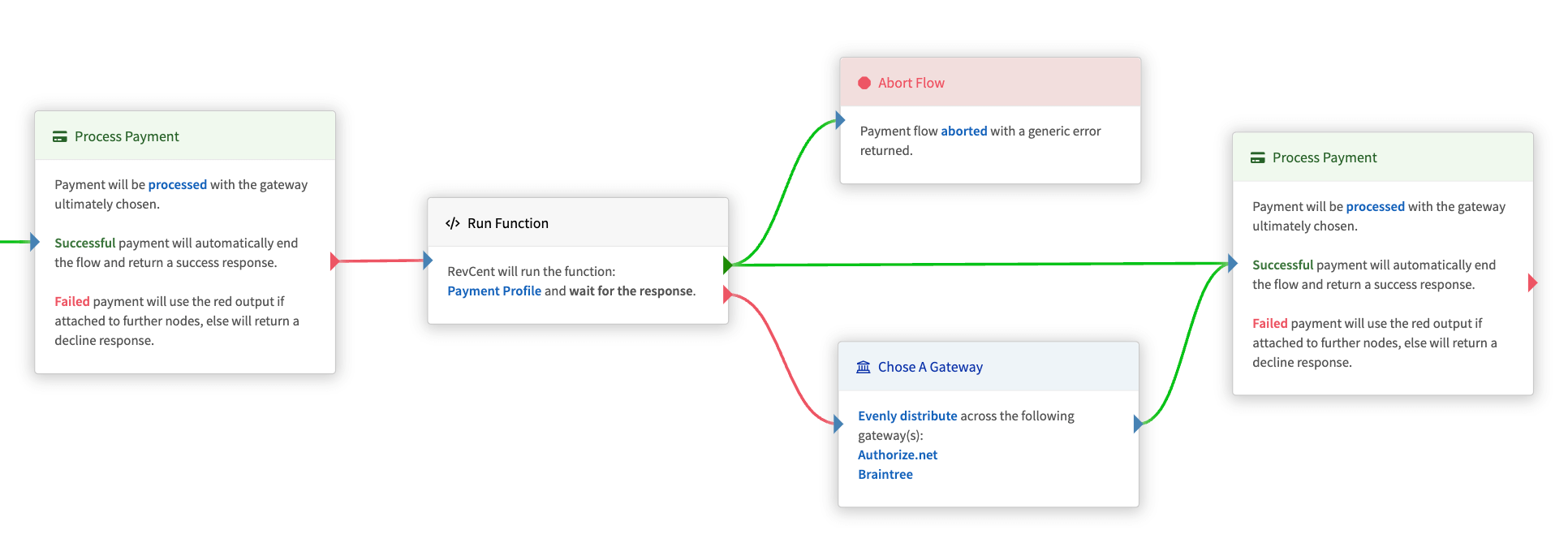The width and height of the screenshot is (1568, 547).
Task: Click the credit card icon on the left Process Payment node
Action: coord(60,136)
